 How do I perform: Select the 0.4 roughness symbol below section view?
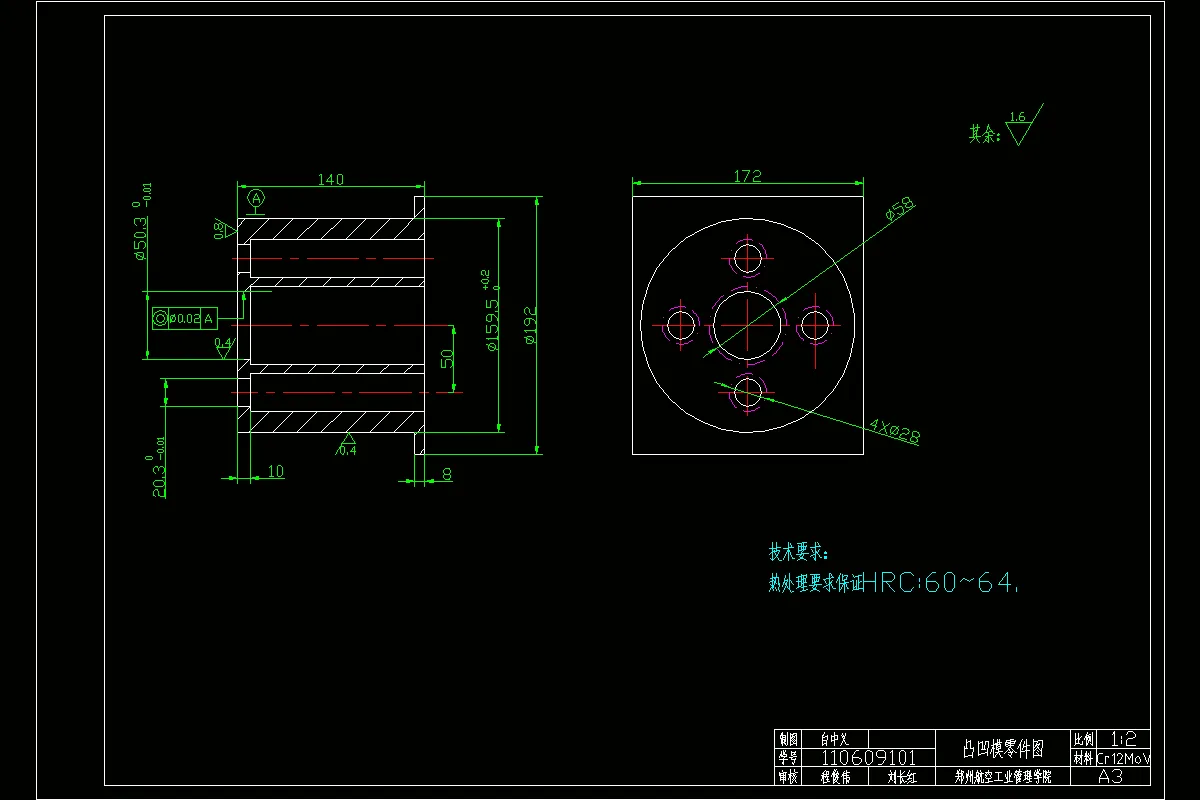coord(347,445)
